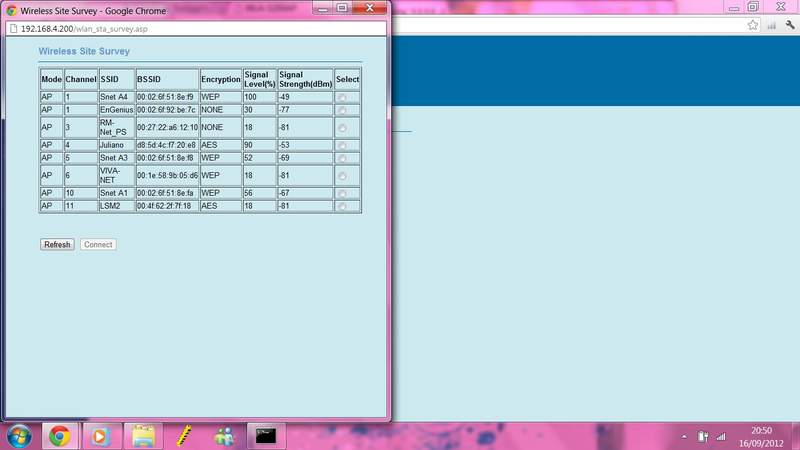Click signal bars extension icon in background Chrome
This screenshot has height=450, width=800.
[x=771, y=25]
